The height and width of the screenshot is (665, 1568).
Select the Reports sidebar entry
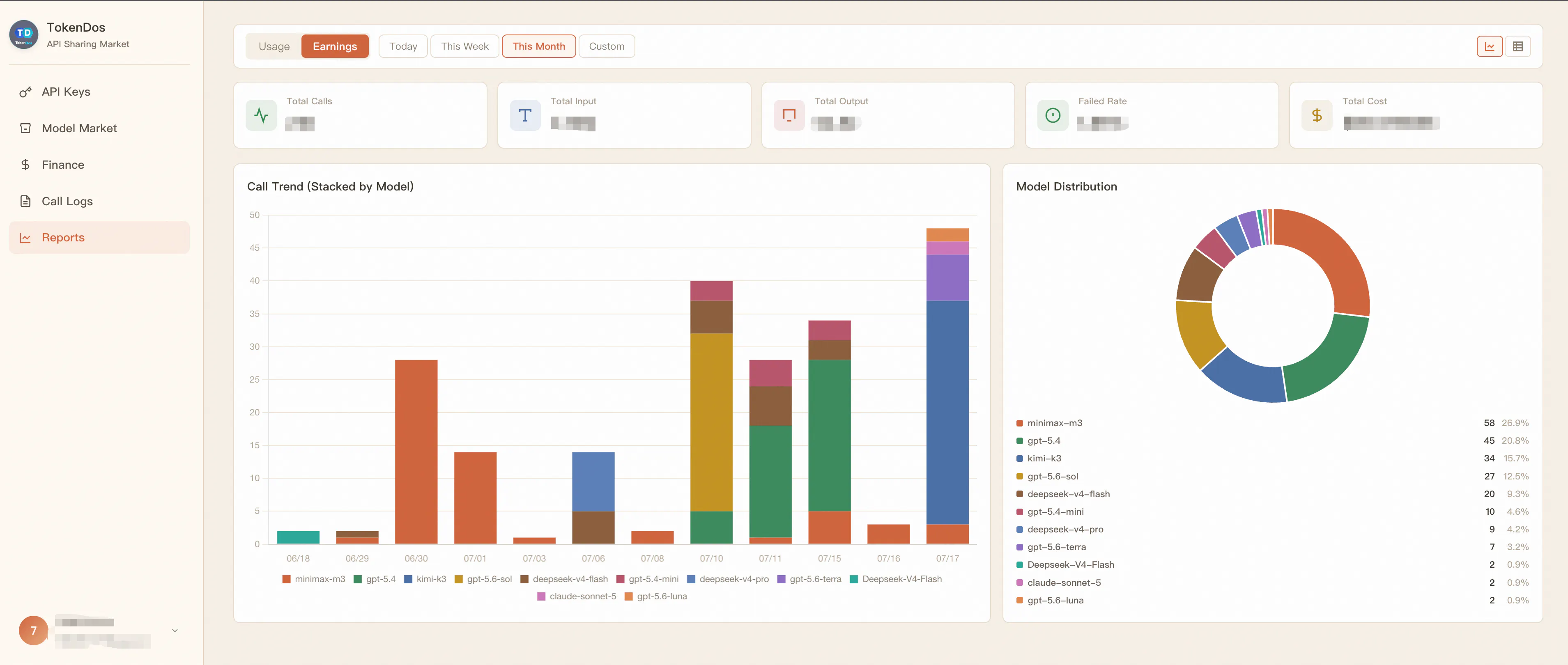tap(99, 237)
